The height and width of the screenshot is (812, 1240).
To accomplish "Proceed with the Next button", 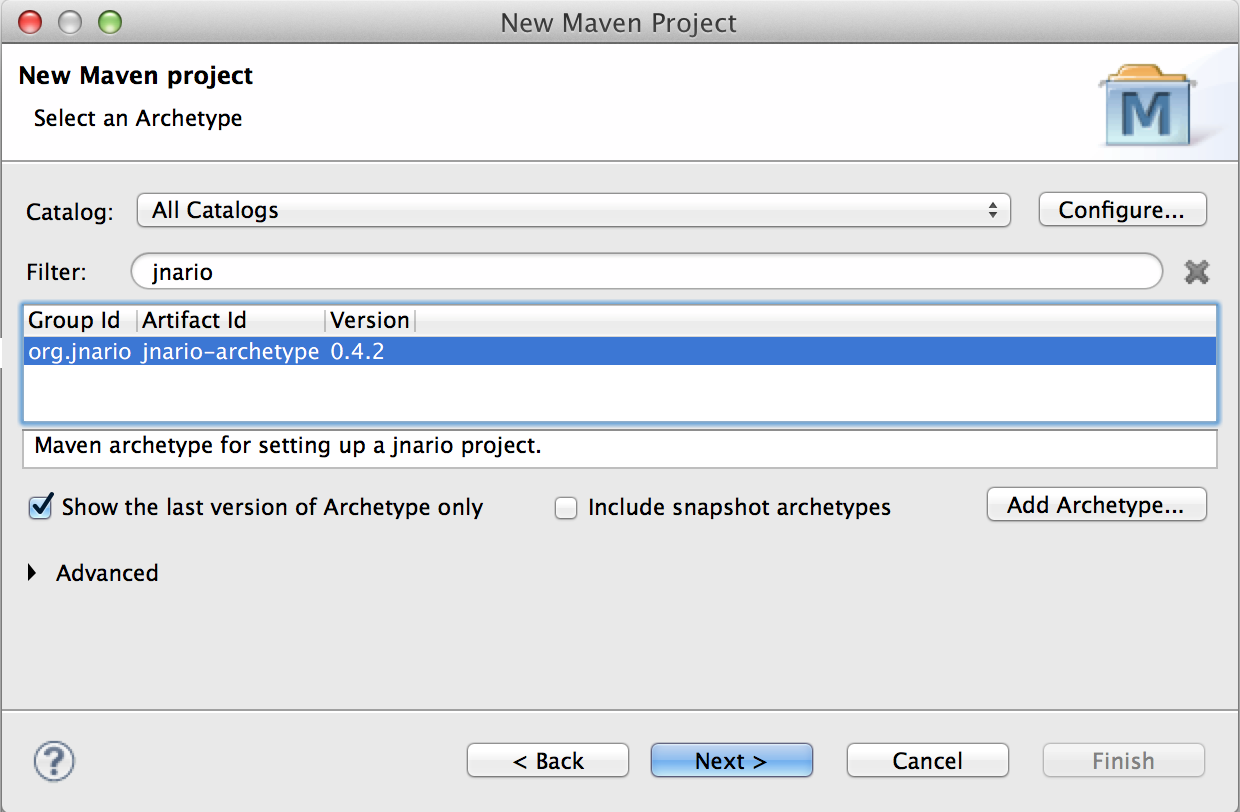I will 731,761.
